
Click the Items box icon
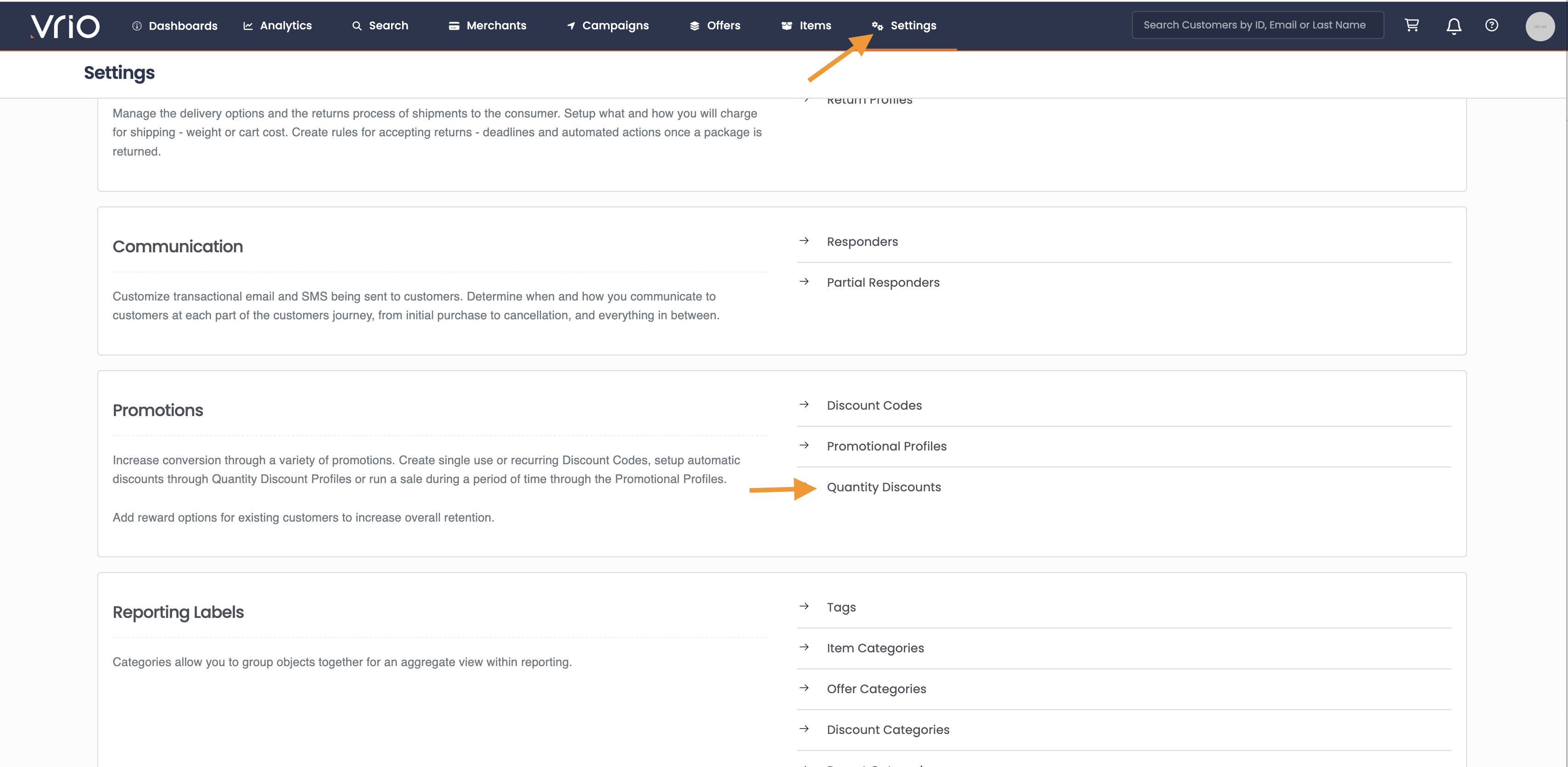tap(787, 26)
